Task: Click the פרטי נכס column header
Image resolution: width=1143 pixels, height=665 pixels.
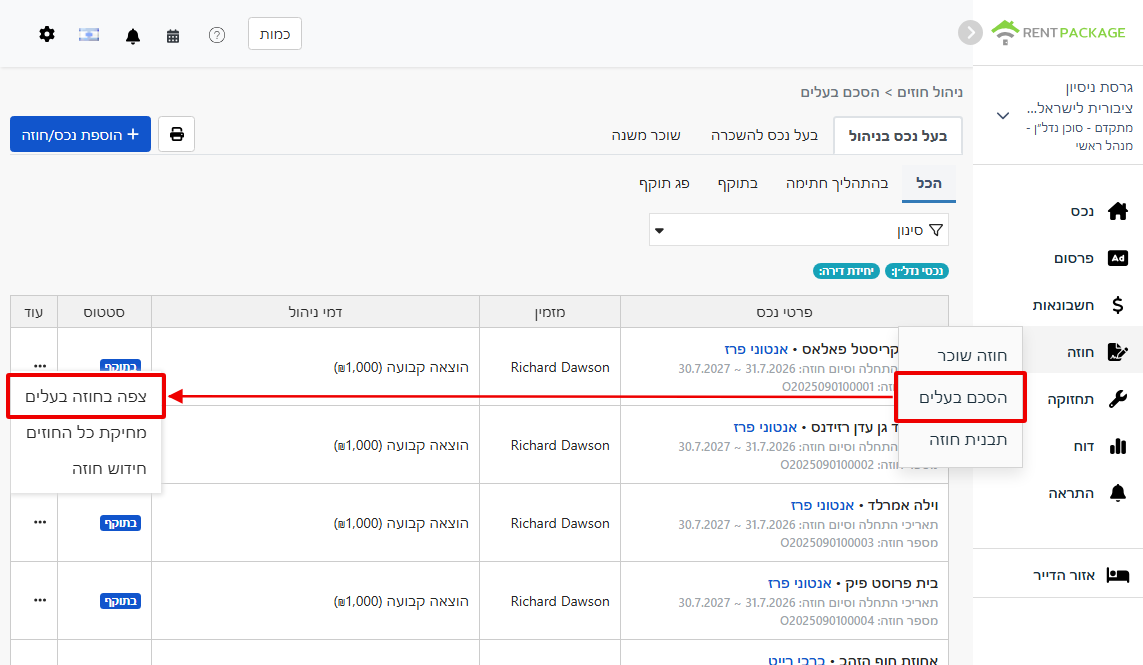Action: pos(784,312)
